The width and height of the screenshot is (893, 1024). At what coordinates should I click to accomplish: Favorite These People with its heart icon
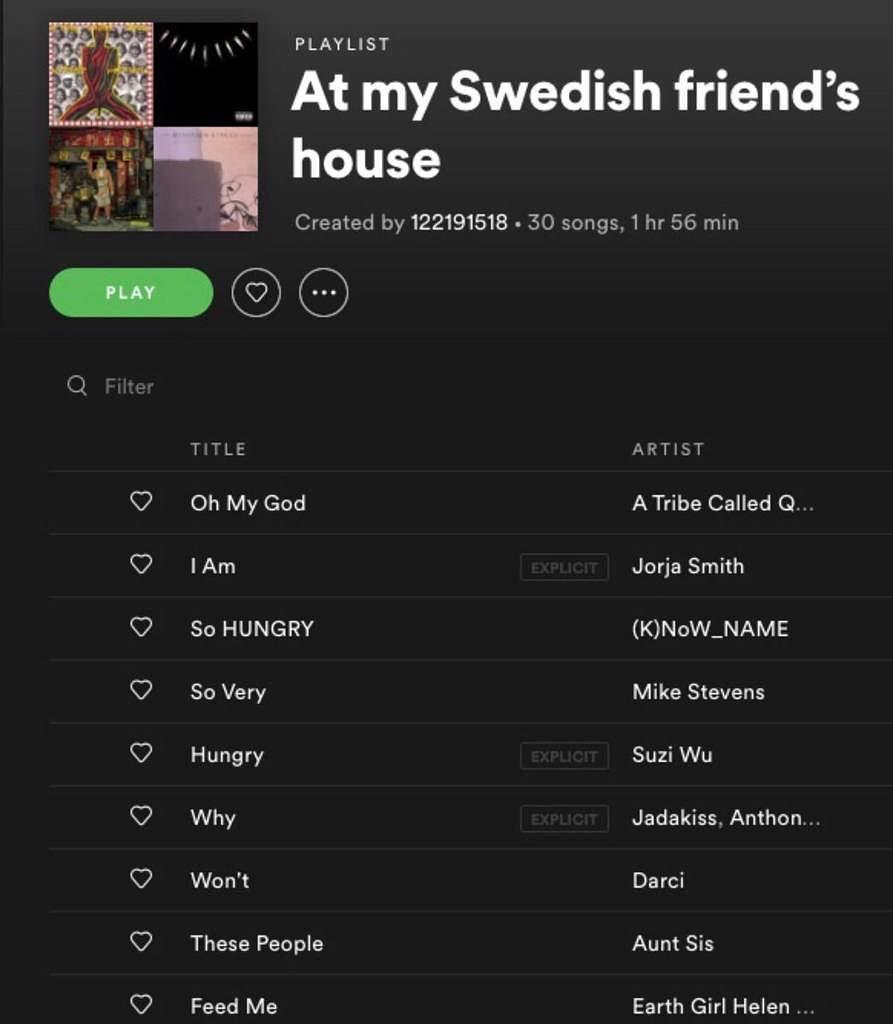pos(141,942)
